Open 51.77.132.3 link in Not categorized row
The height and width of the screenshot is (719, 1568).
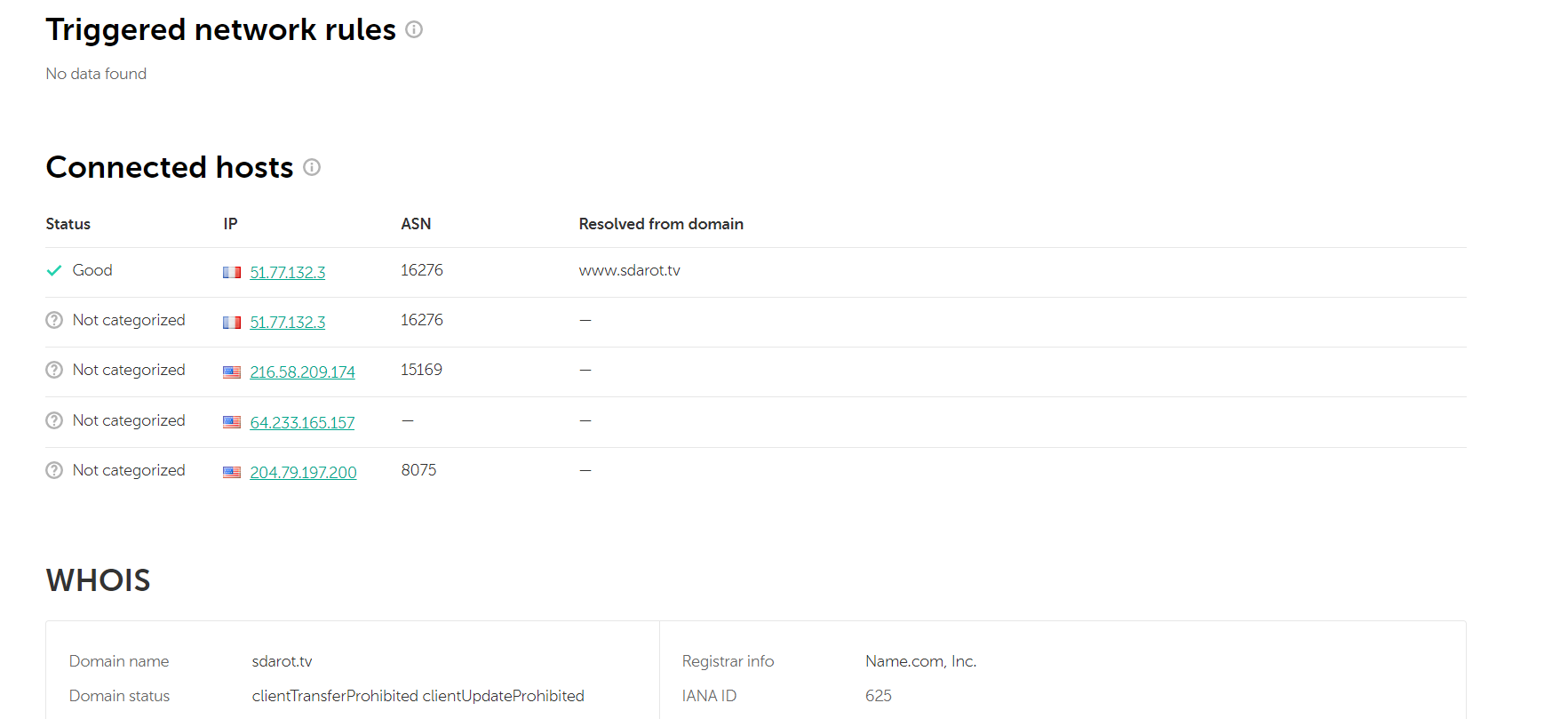288,323
